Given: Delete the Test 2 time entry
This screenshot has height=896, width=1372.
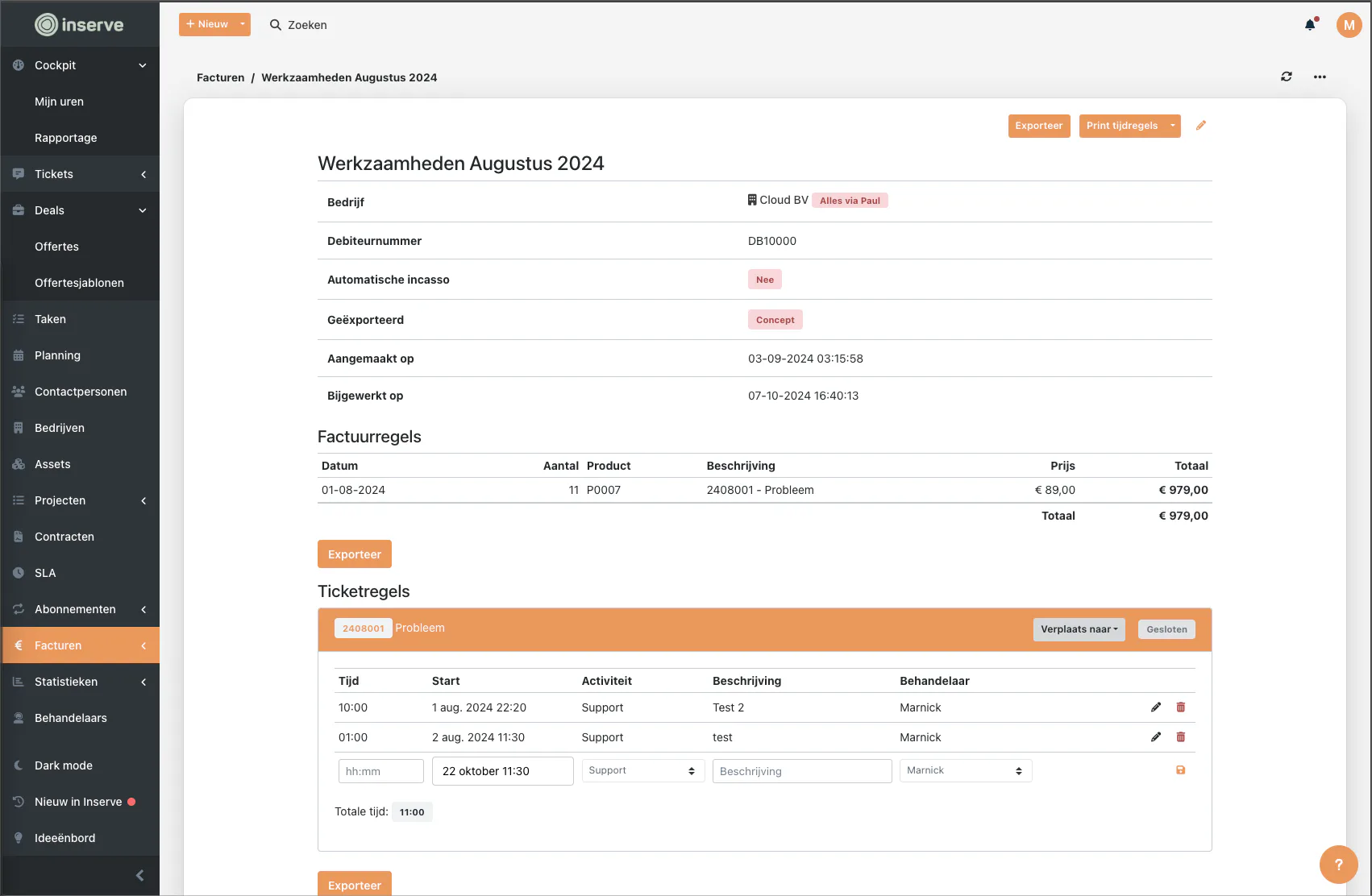Looking at the screenshot, I should click(x=1181, y=707).
